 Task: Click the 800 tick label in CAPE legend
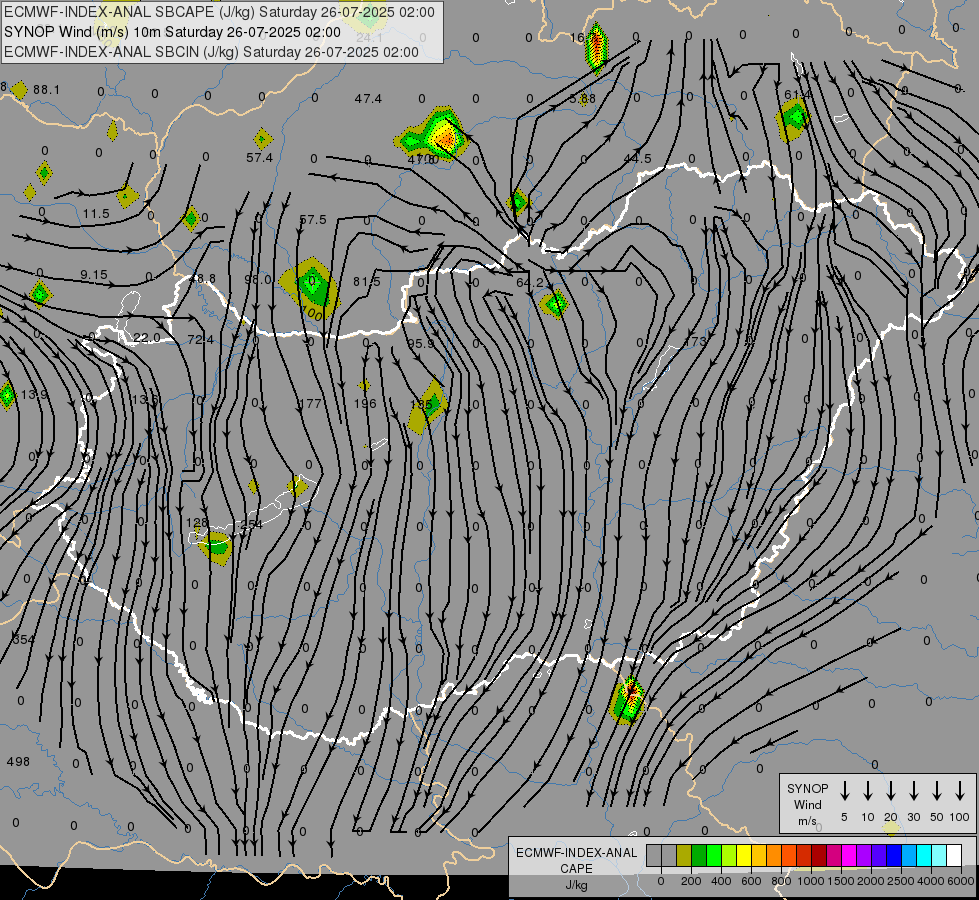tap(781, 881)
